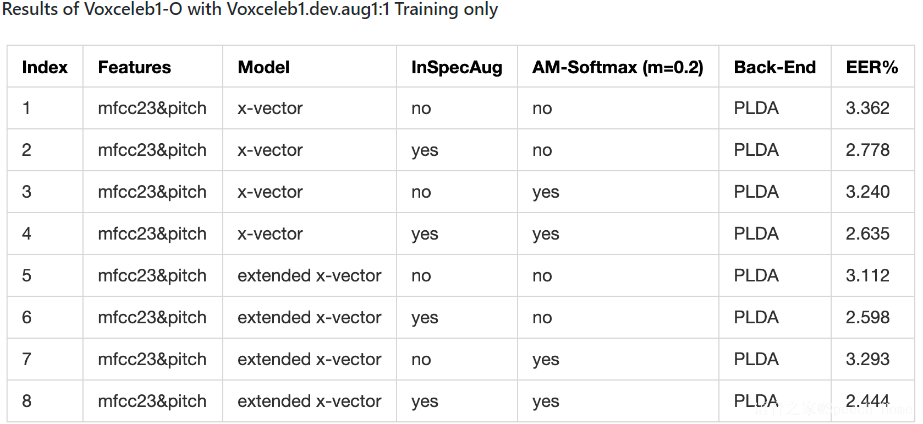Click EER value 2.598 in row 6
Image resolution: width=923 pixels, height=424 pixels.
point(867,318)
